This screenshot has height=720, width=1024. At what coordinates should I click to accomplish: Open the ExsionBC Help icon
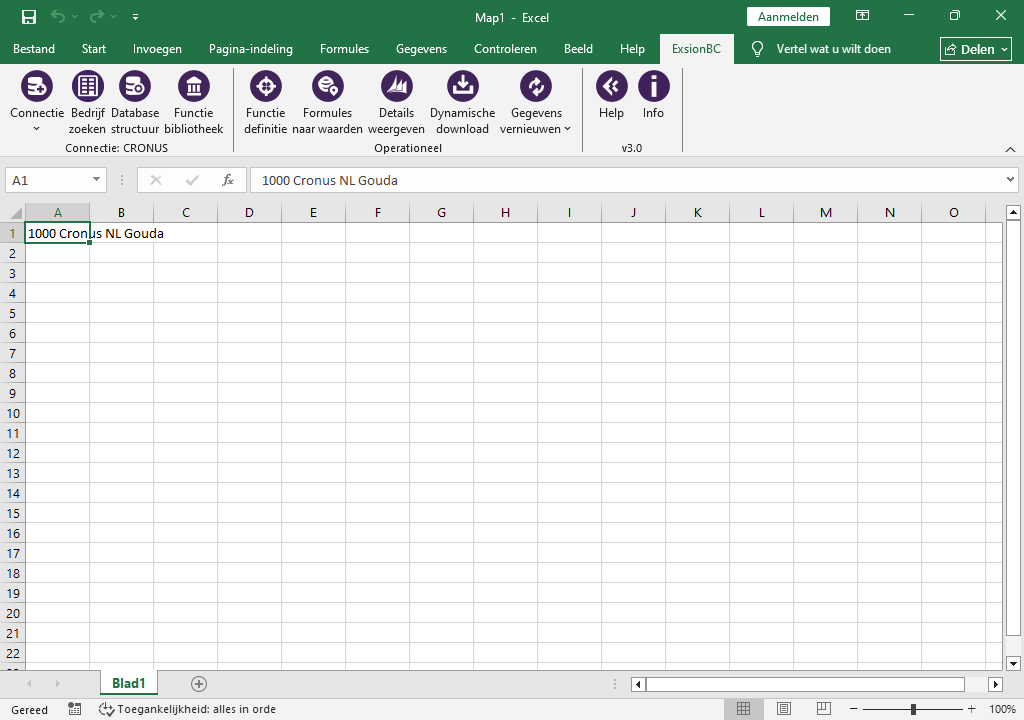[611, 86]
